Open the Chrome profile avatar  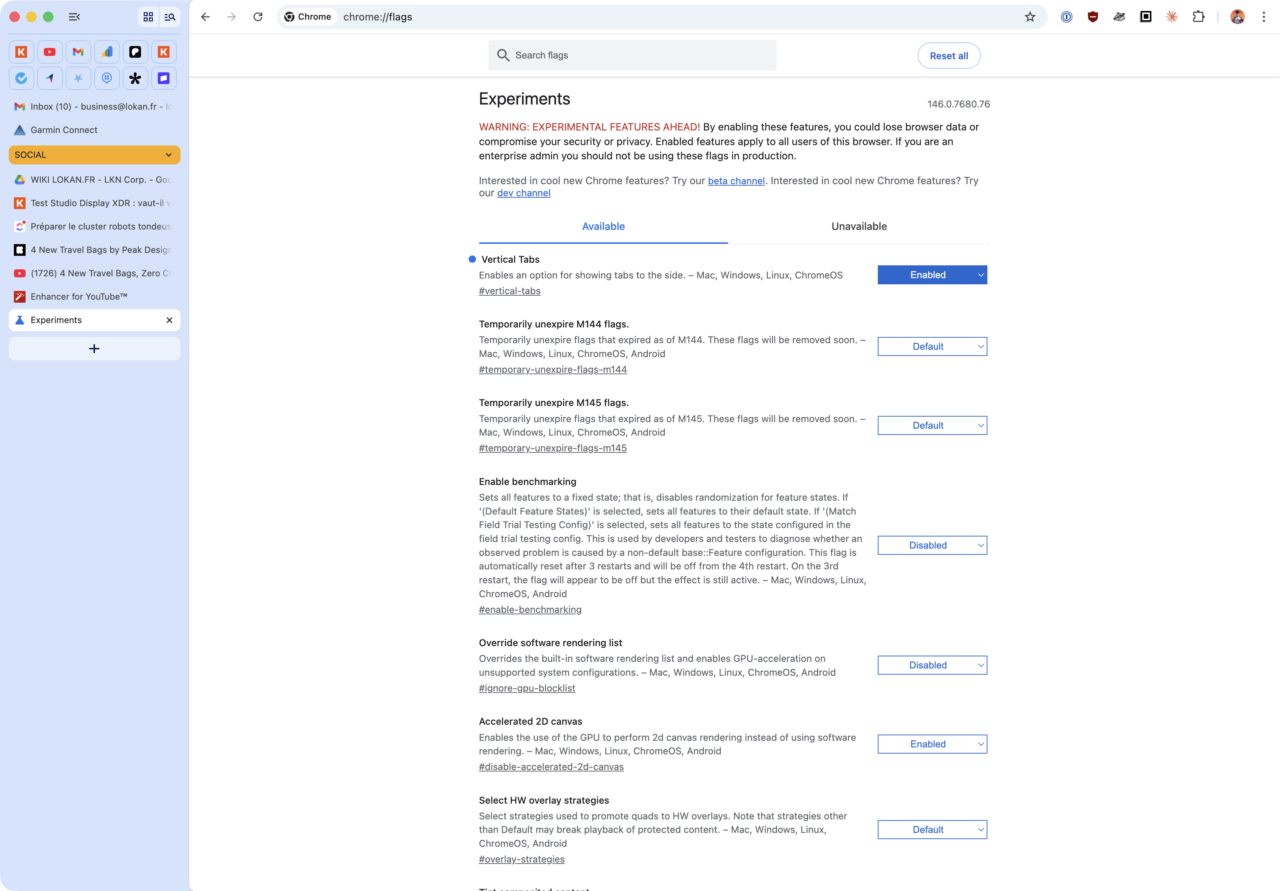point(1237,16)
